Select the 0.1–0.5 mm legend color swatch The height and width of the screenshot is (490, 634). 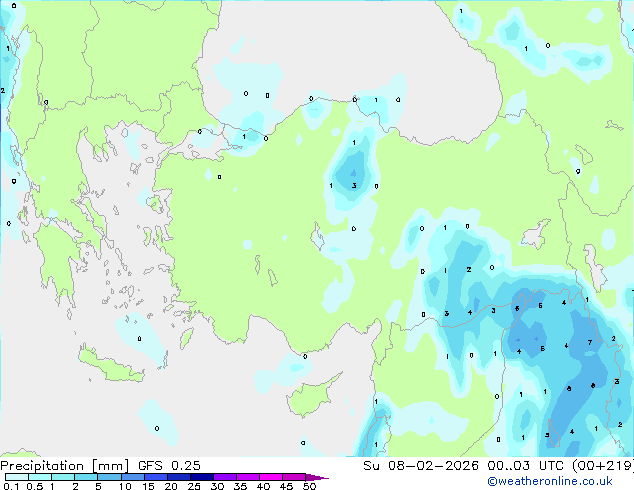(17, 477)
